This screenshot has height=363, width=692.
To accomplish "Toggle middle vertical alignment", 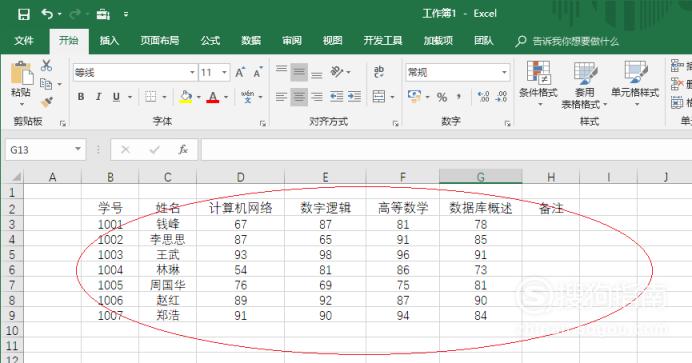I will (299, 72).
